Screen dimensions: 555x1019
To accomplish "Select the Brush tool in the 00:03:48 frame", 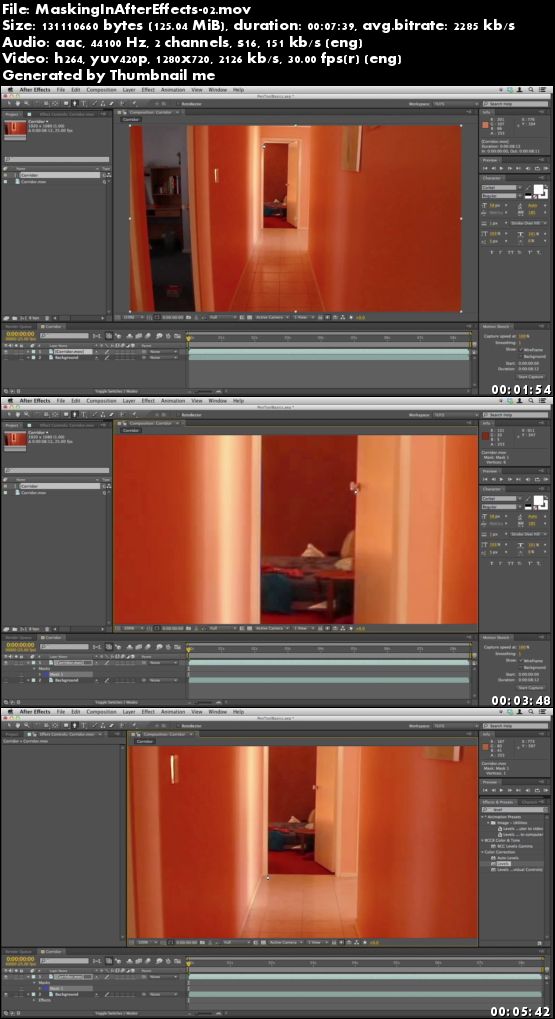I will (95, 415).
